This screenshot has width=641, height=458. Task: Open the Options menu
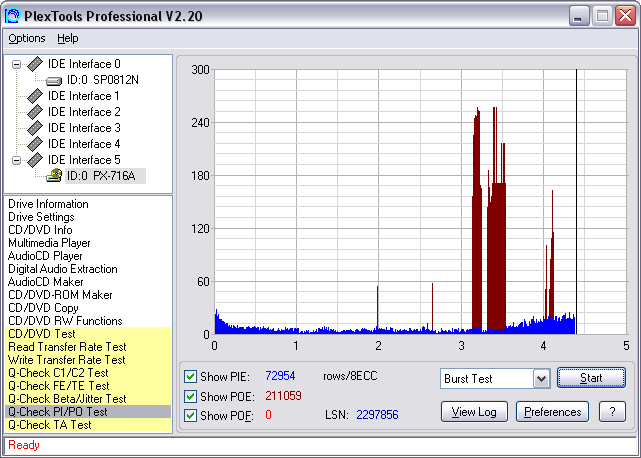tap(27, 38)
